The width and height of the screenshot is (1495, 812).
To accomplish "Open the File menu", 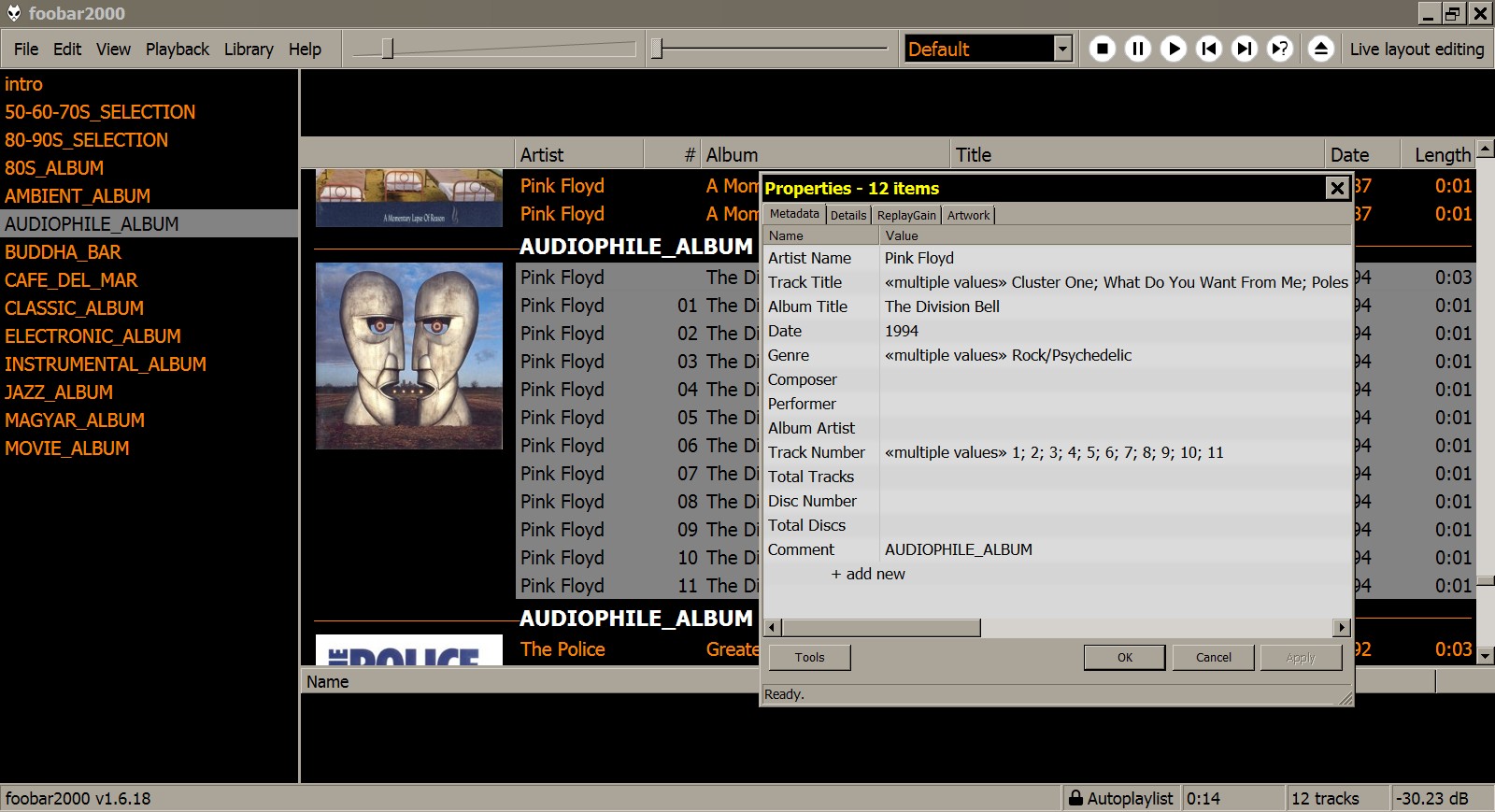I will 26,50.
